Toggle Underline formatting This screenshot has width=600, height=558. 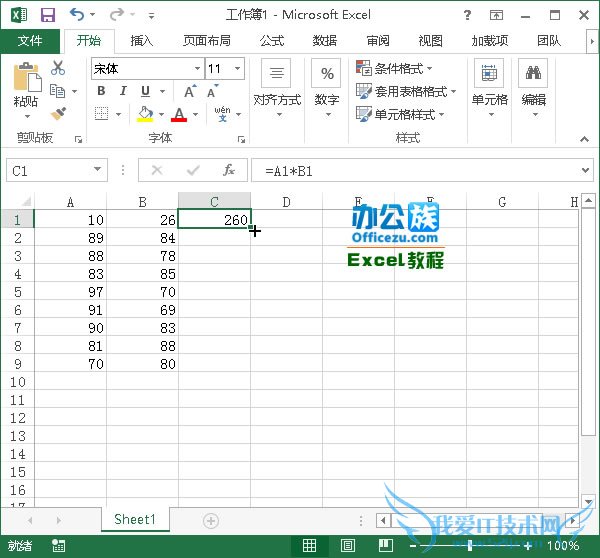tap(145, 91)
